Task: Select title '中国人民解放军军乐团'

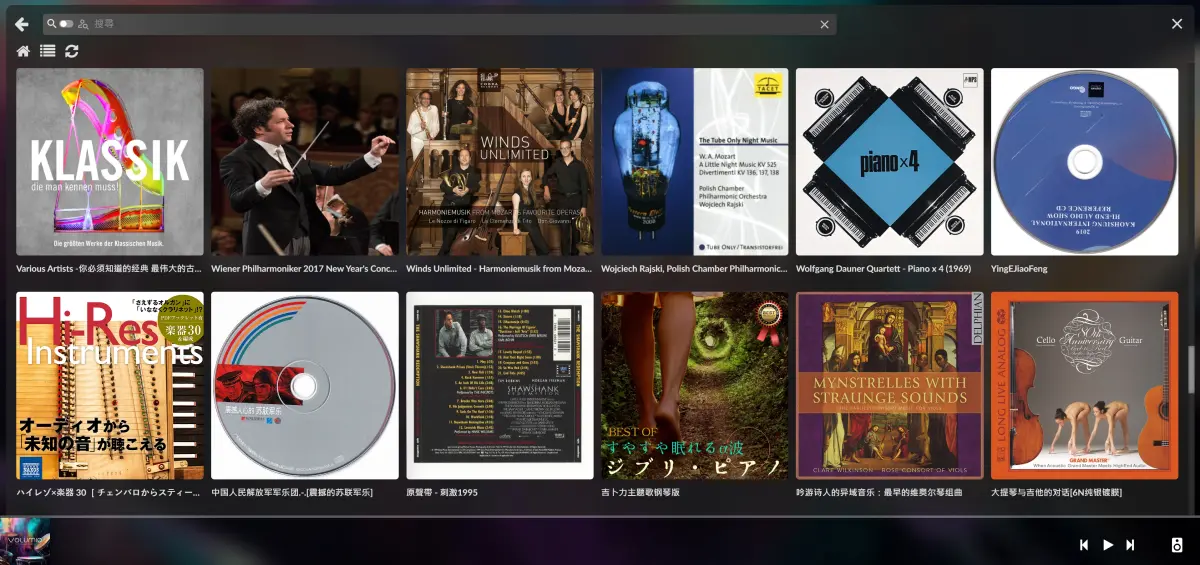Action: click(x=292, y=493)
